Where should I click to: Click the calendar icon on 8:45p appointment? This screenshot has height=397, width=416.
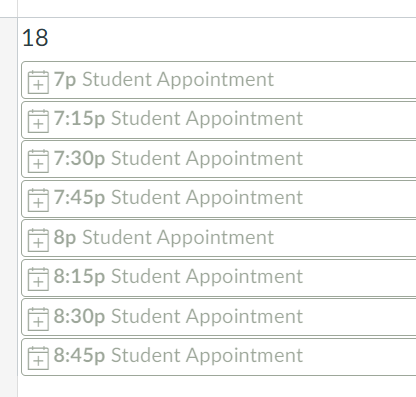coord(38,358)
